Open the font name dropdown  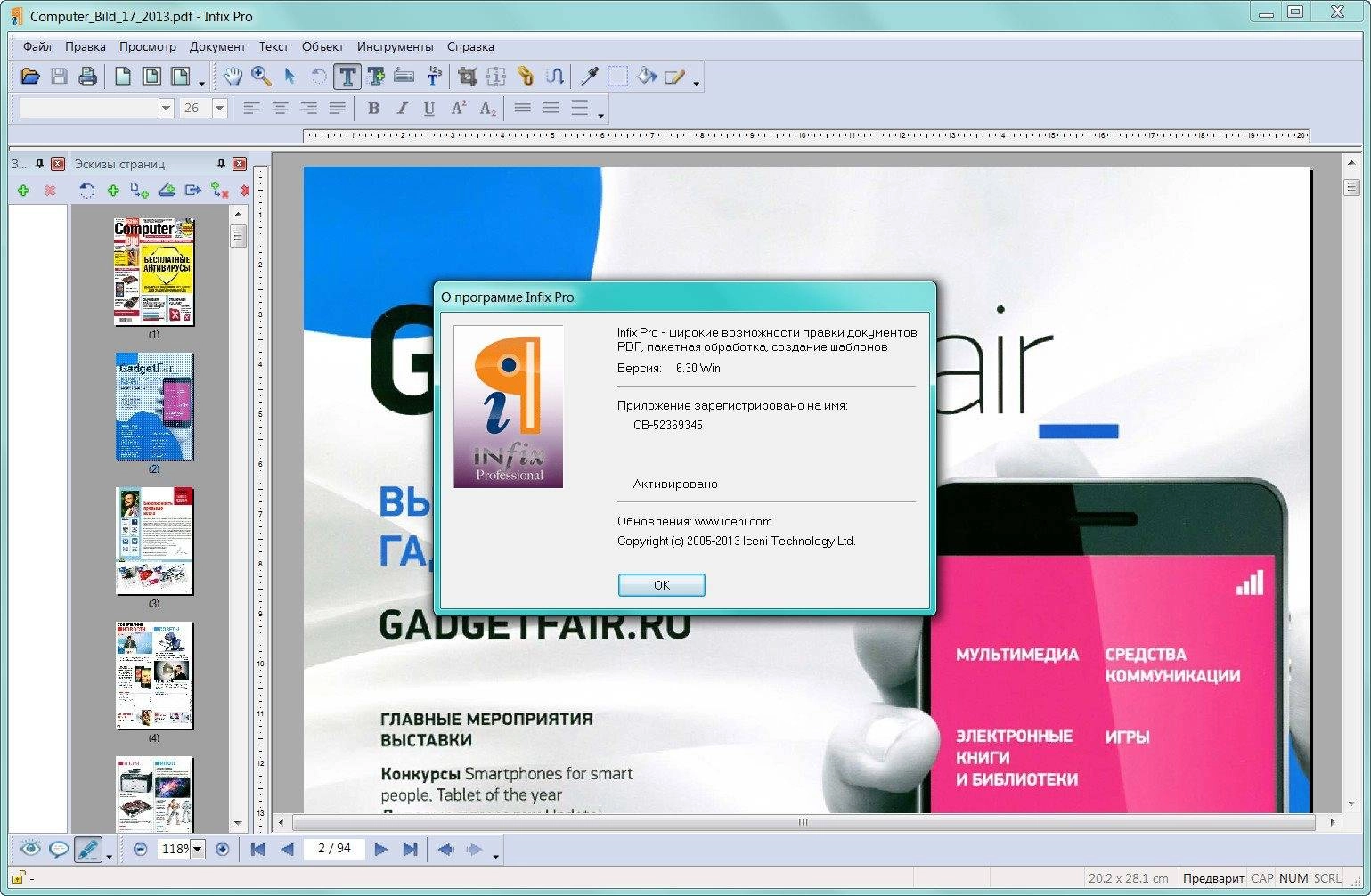tap(166, 109)
